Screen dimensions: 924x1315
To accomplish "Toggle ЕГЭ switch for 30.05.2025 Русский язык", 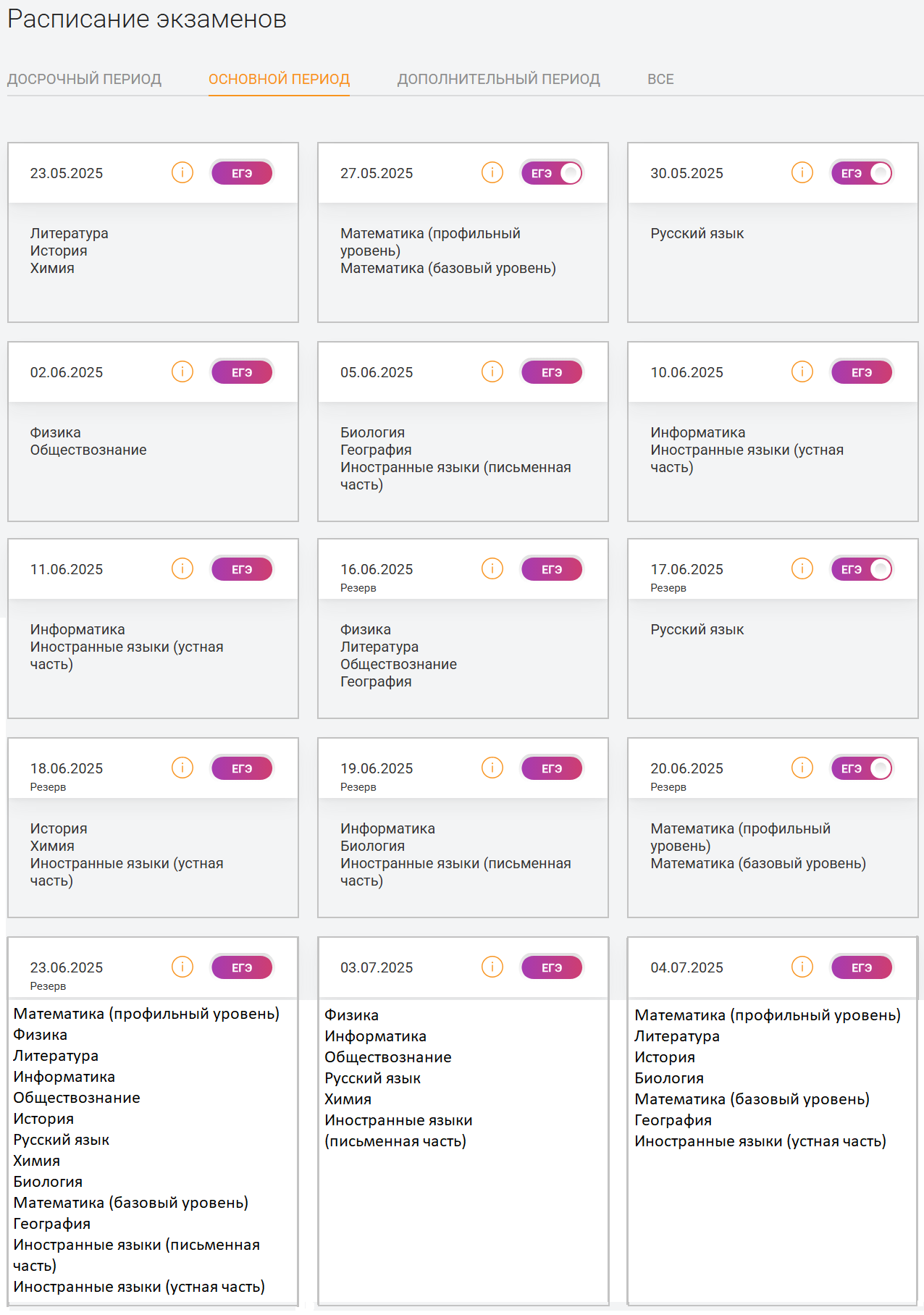I will (862, 173).
